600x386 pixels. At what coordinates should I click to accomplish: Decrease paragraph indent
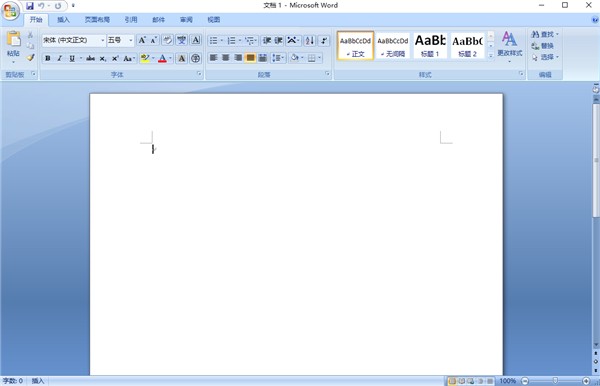coord(267,40)
